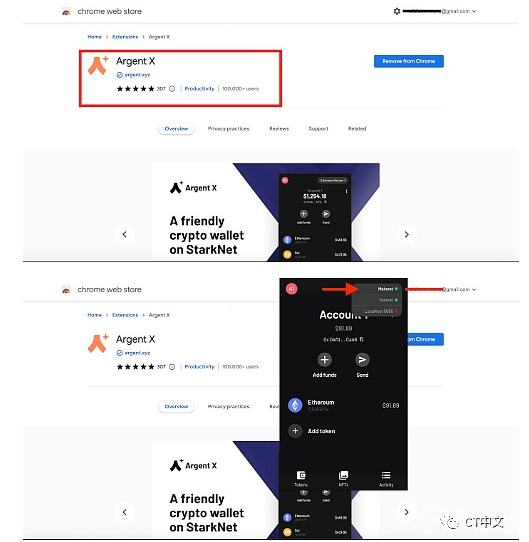
Task: Click the Ethereum token row
Action: pyautogui.click(x=343, y=405)
